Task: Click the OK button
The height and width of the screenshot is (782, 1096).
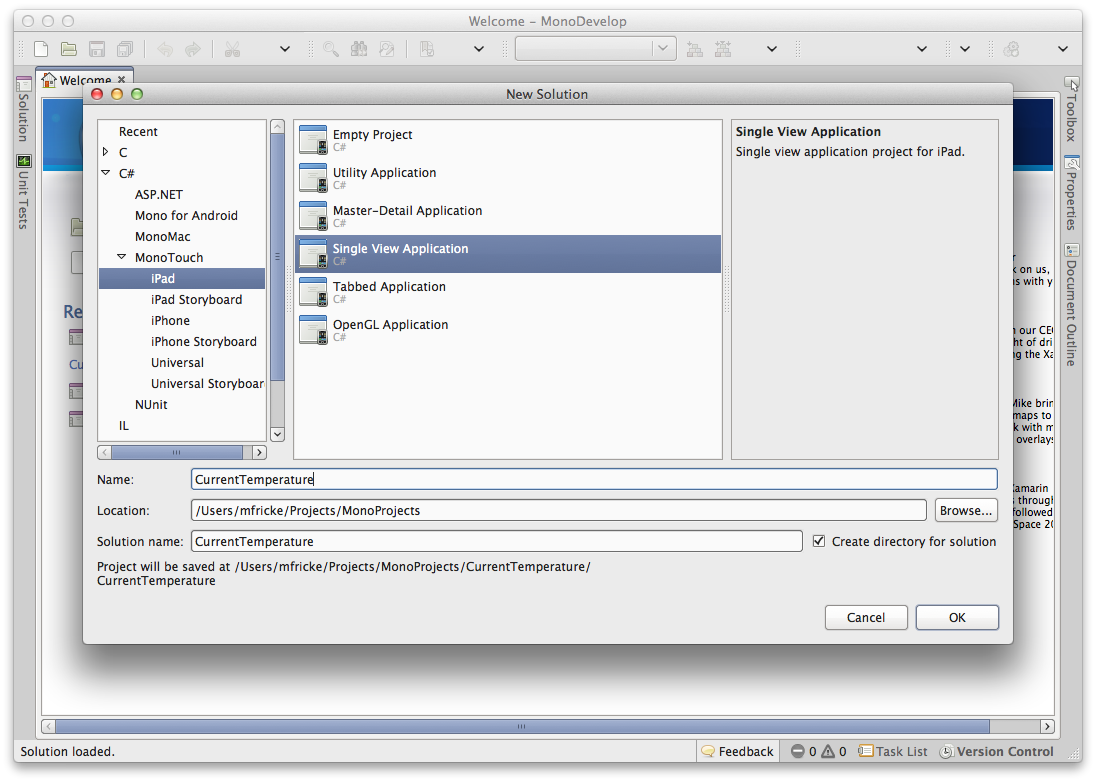Action: pos(957,617)
